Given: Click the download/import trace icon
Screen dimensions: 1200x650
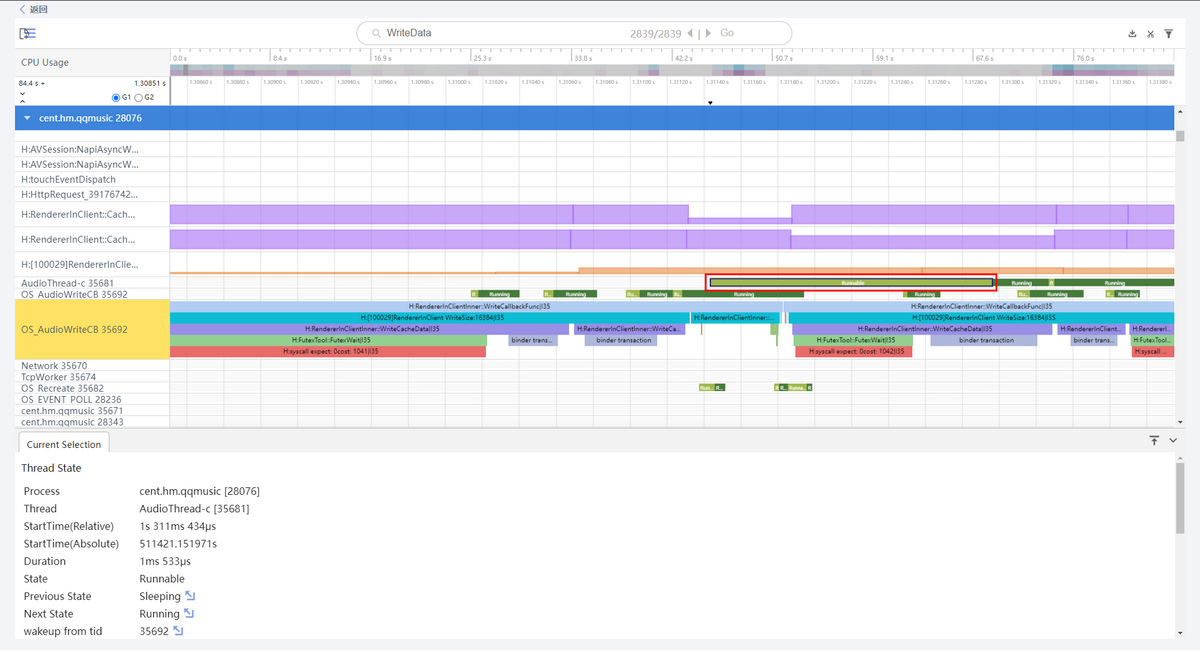Looking at the screenshot, I should pos(1132,34).
